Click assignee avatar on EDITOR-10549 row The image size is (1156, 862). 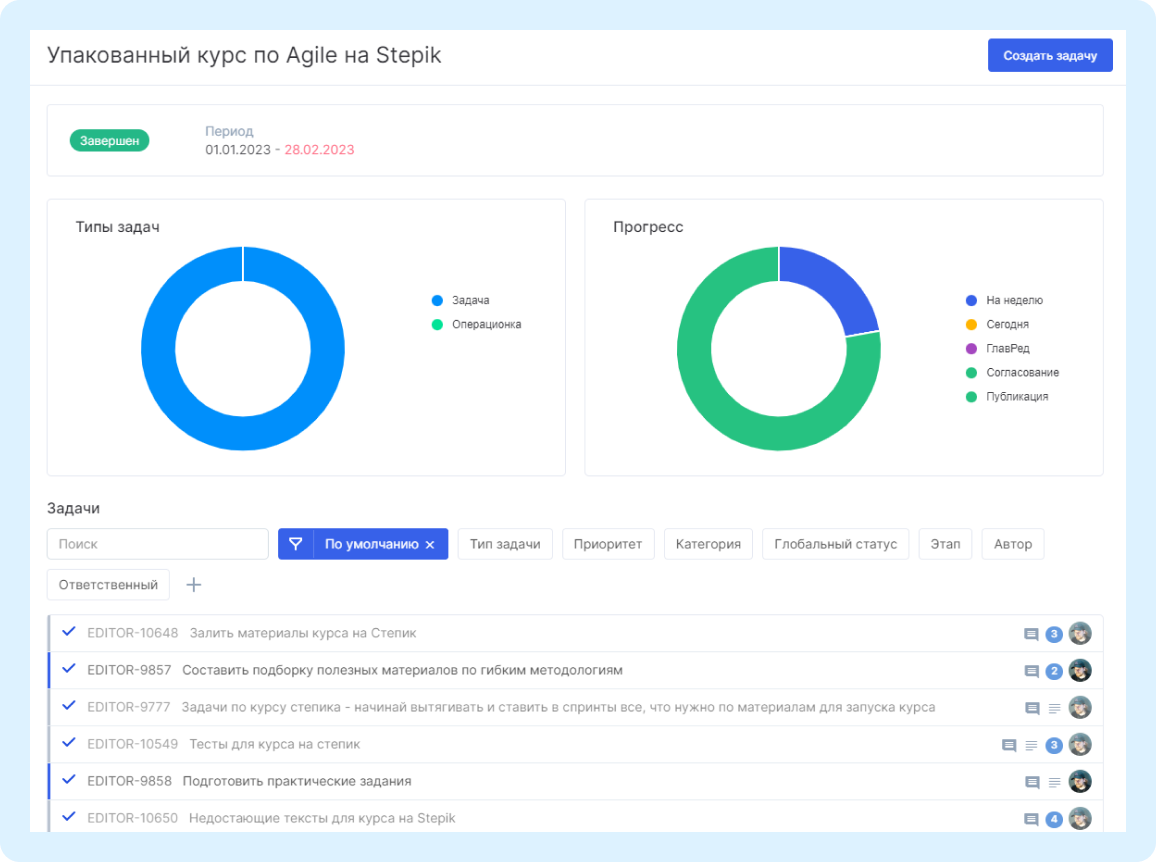[x=1080, y=744]
